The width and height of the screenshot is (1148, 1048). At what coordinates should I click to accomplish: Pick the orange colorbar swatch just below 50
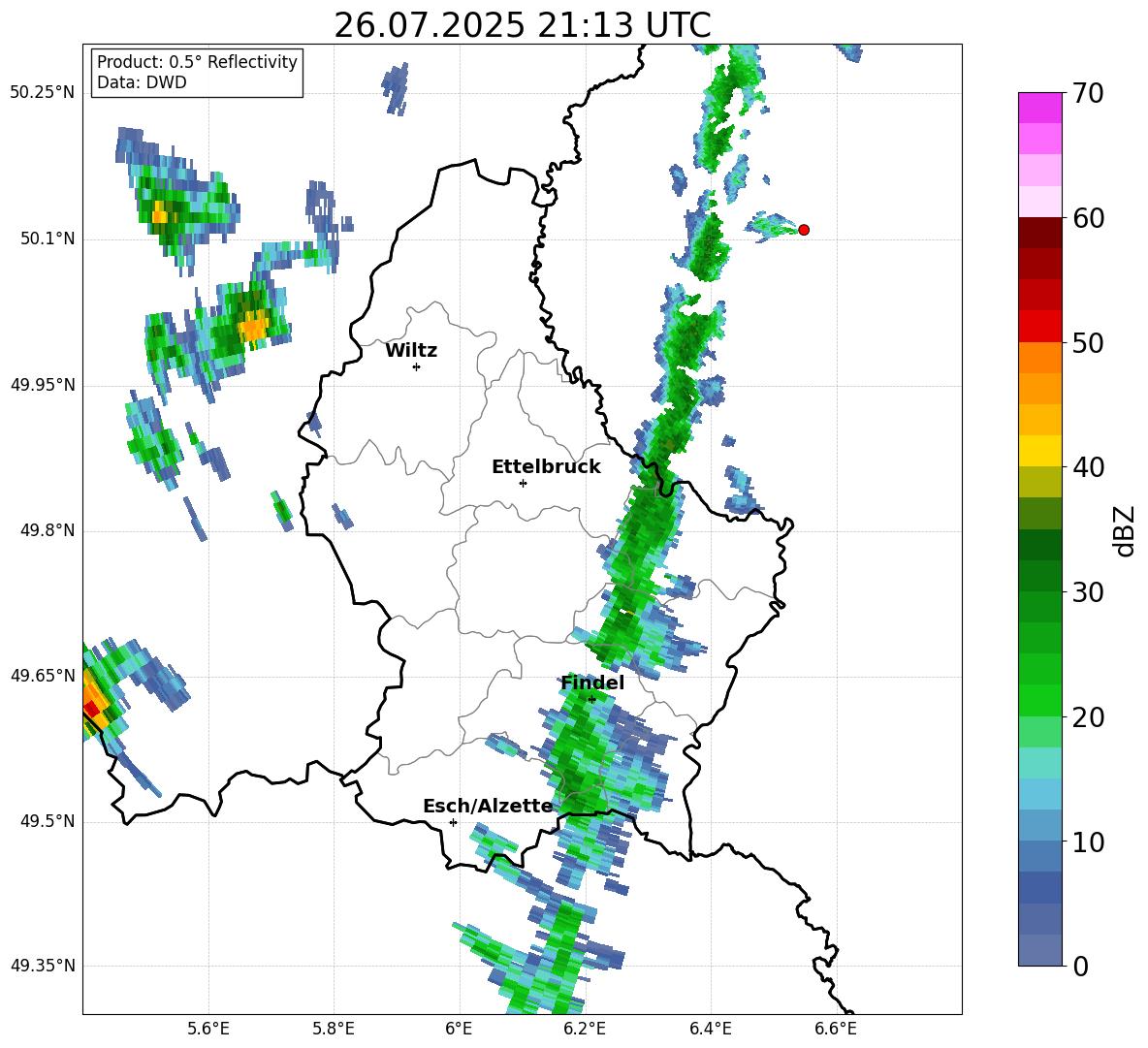[x=1039, y=358]
